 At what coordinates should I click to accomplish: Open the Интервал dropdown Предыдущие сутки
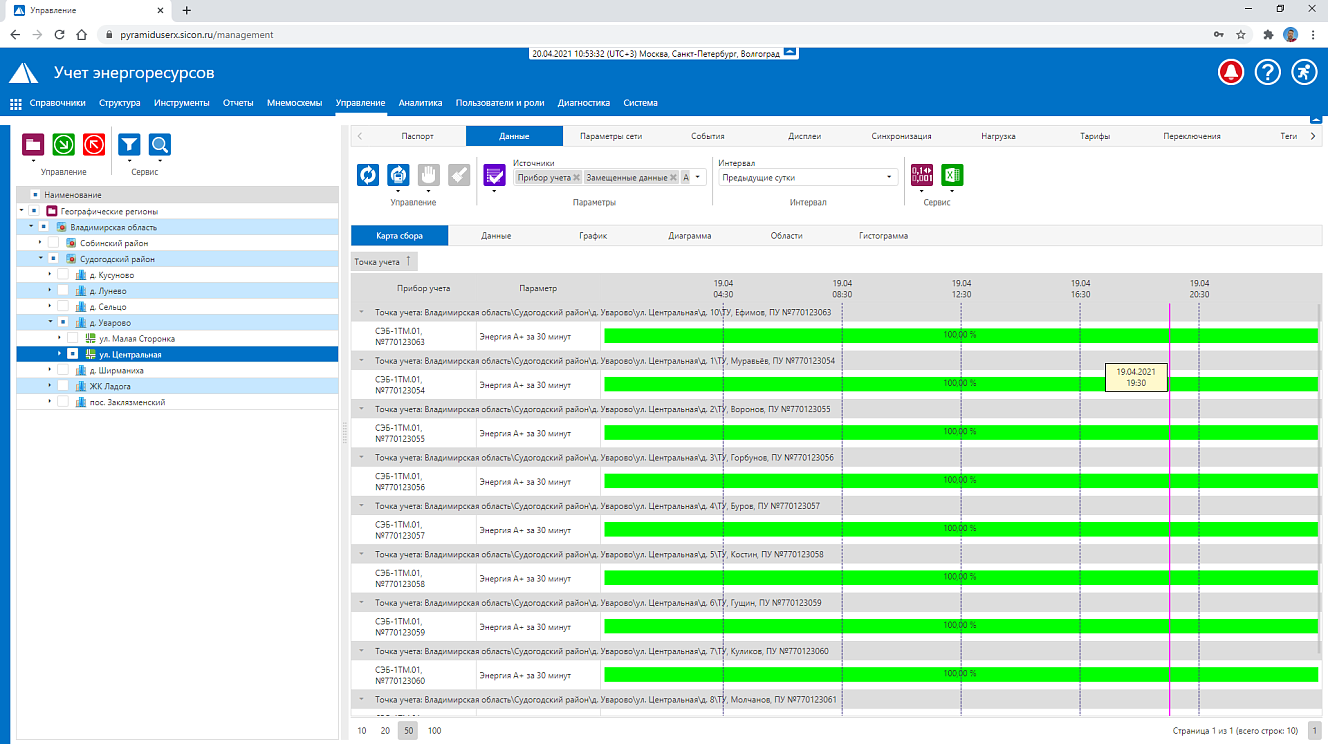[808, 177]
